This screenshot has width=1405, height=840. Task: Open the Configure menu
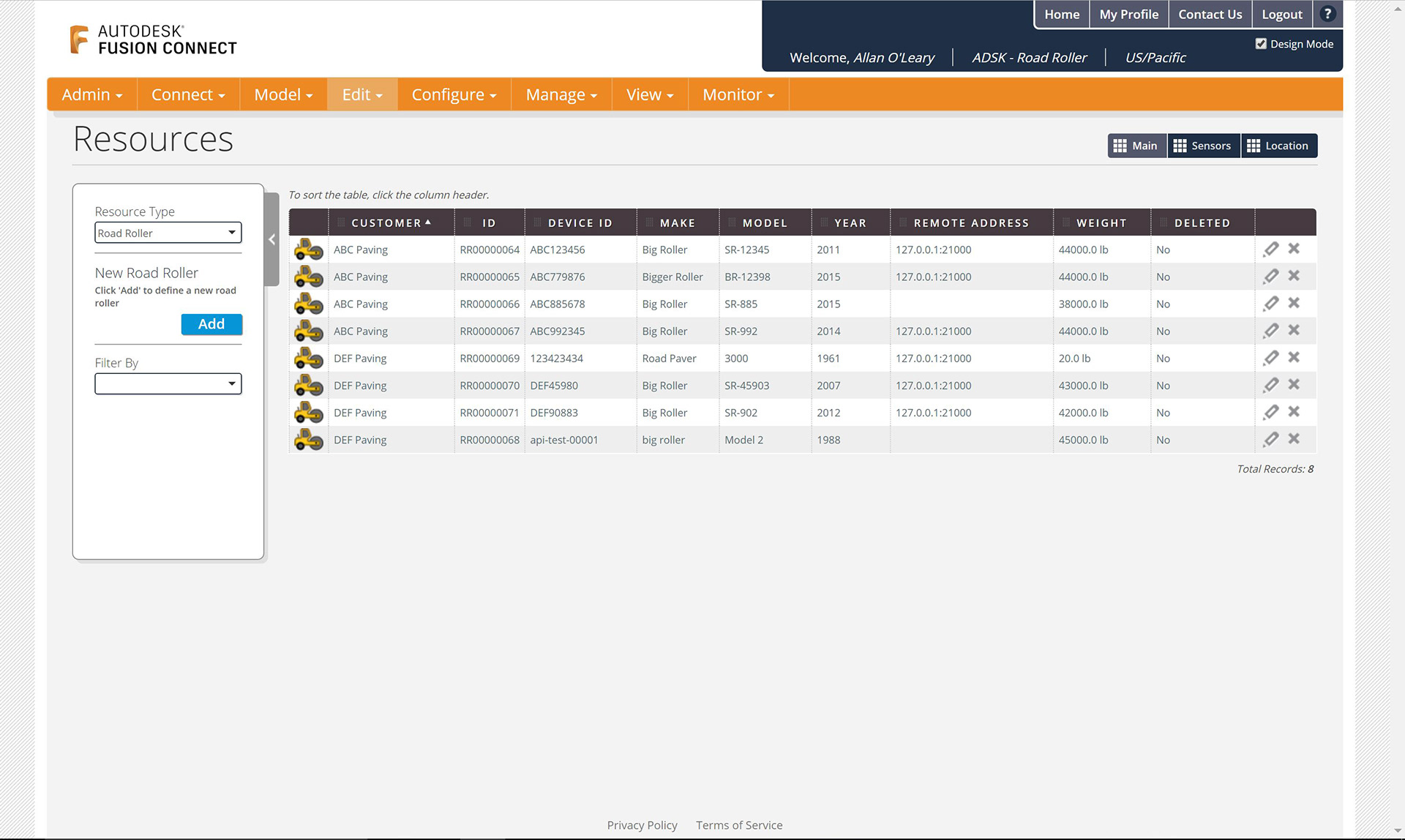(x=454, y=94)
